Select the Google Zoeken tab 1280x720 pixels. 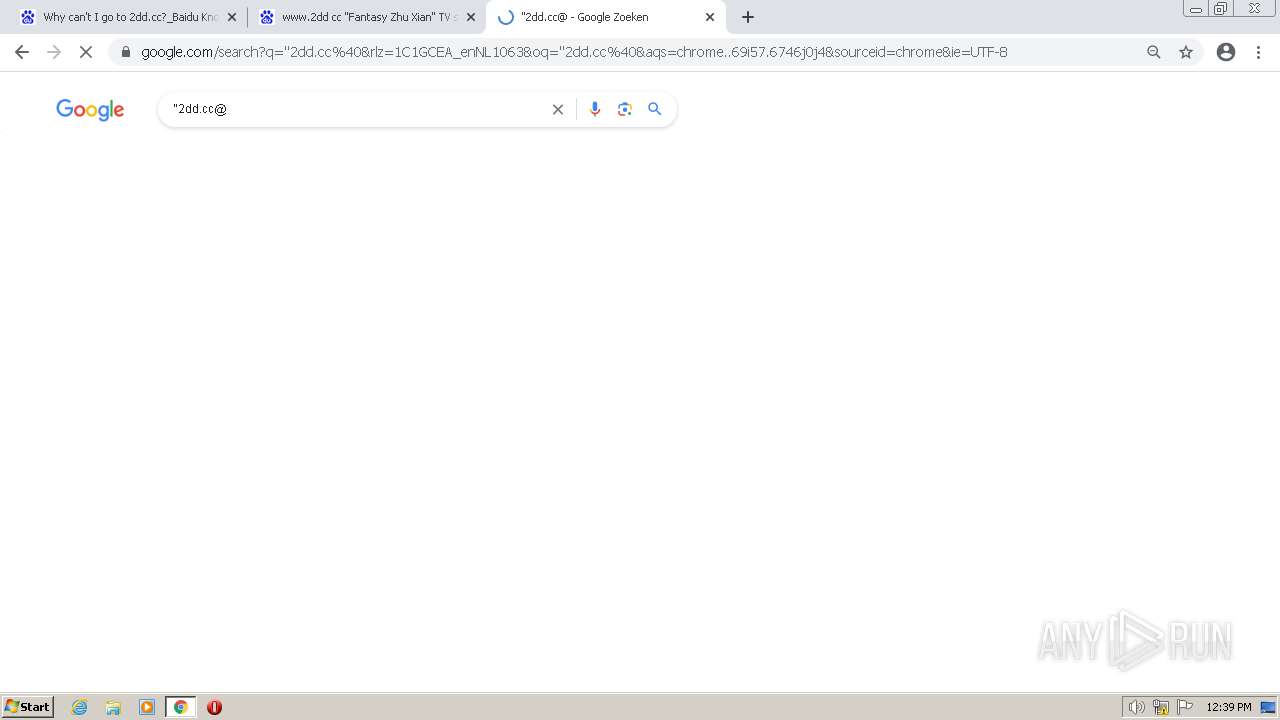(x=606, y=17)
